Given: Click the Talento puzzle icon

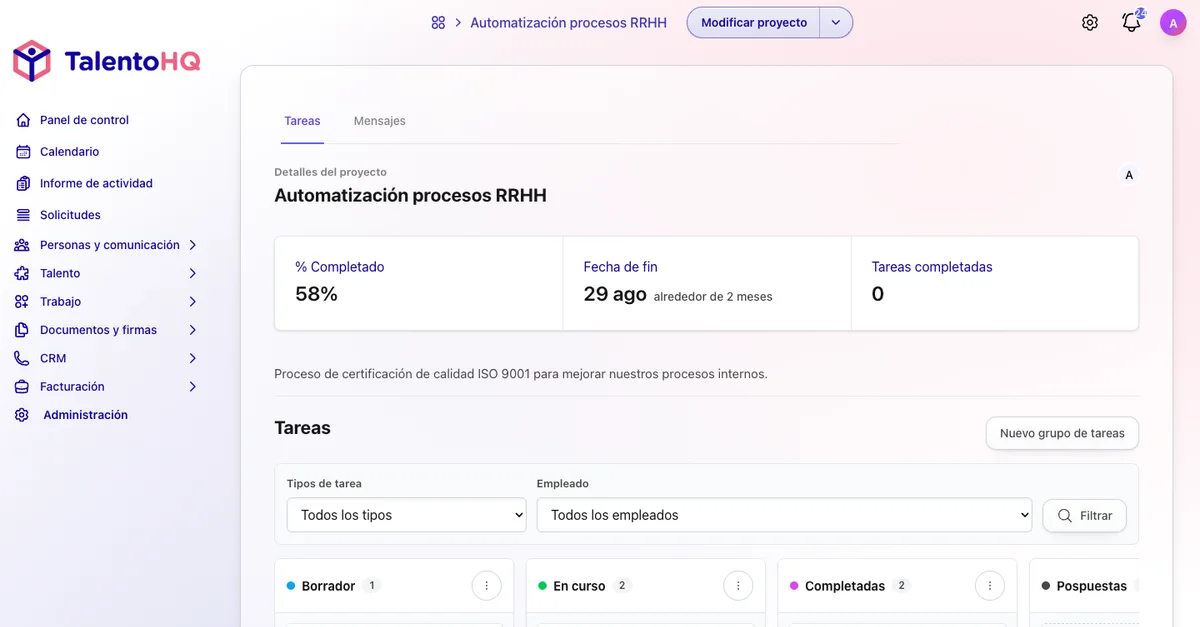Looking at the screenshot, I should pos(22,273).
